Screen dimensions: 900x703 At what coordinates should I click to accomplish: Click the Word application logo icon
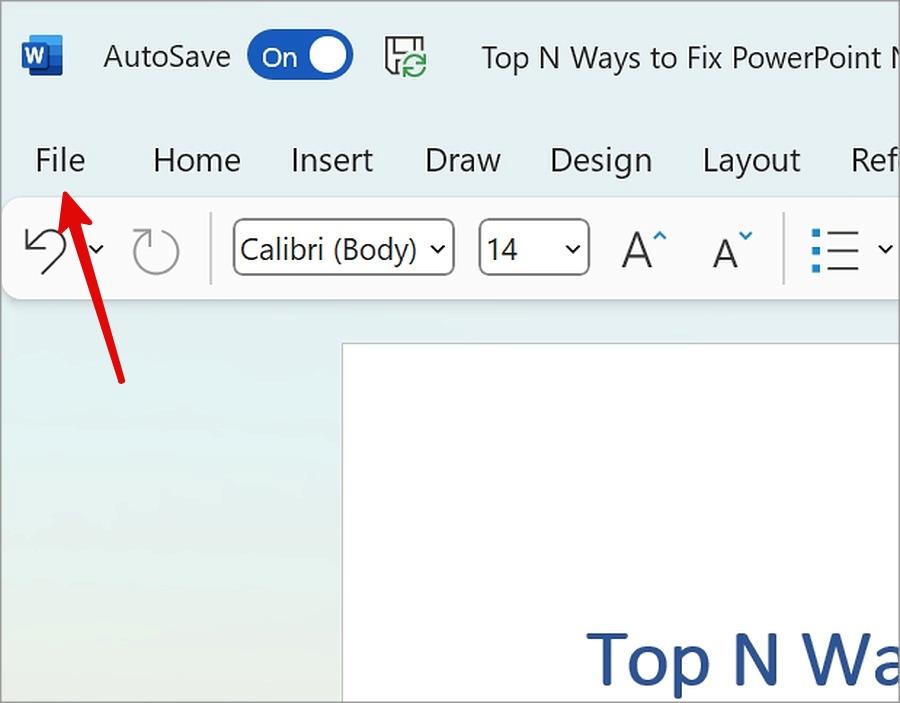[x=41, y=56]
